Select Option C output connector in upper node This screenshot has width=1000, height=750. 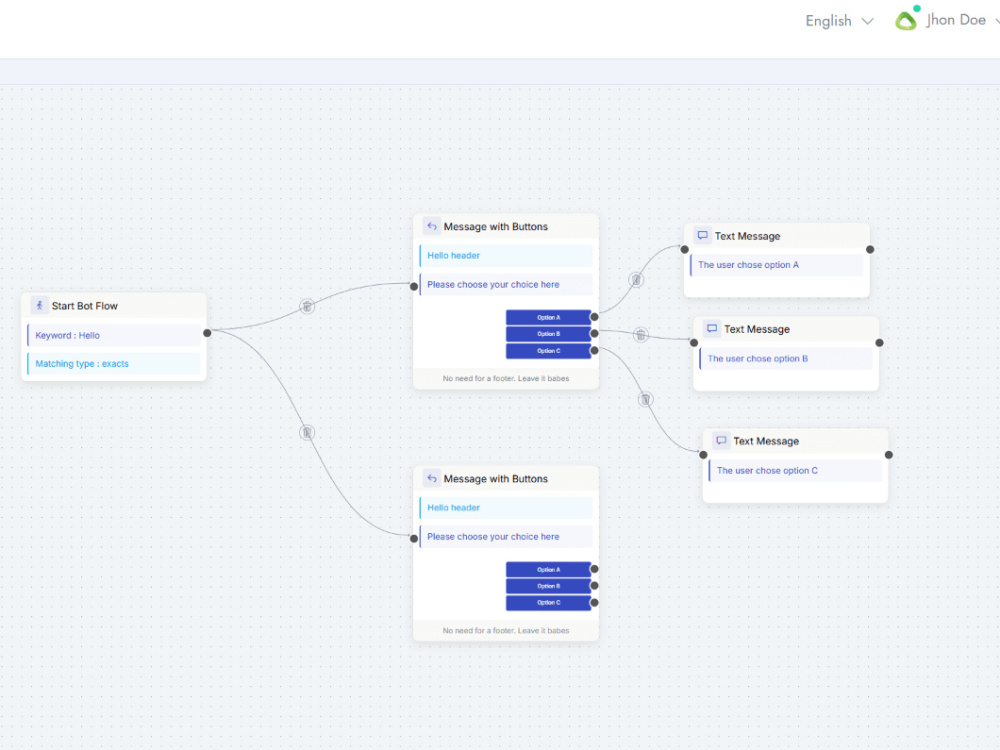[594, 350]
